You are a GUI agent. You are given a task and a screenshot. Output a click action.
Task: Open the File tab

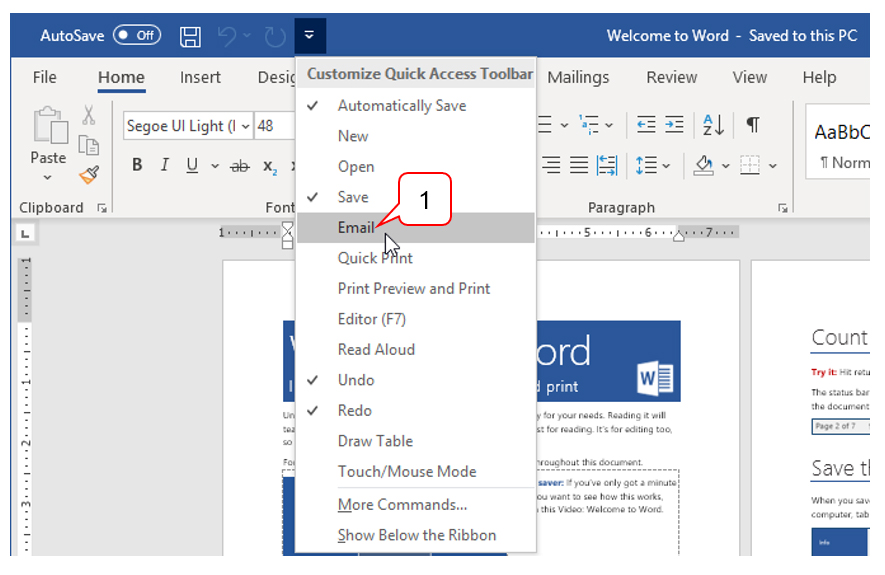(45, 77)
